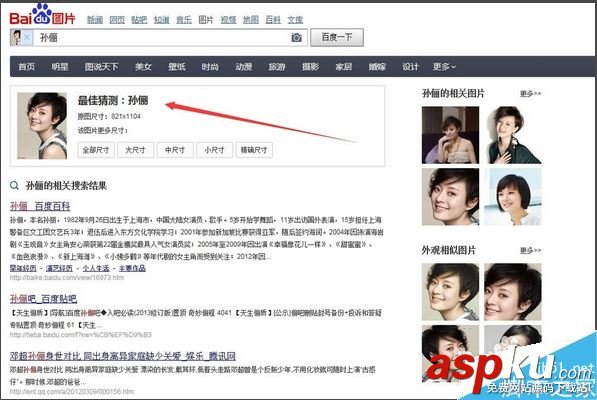
Task: Open related image of woman in dark green jacket
Action: pyautogui.click(x=512, y=135)
